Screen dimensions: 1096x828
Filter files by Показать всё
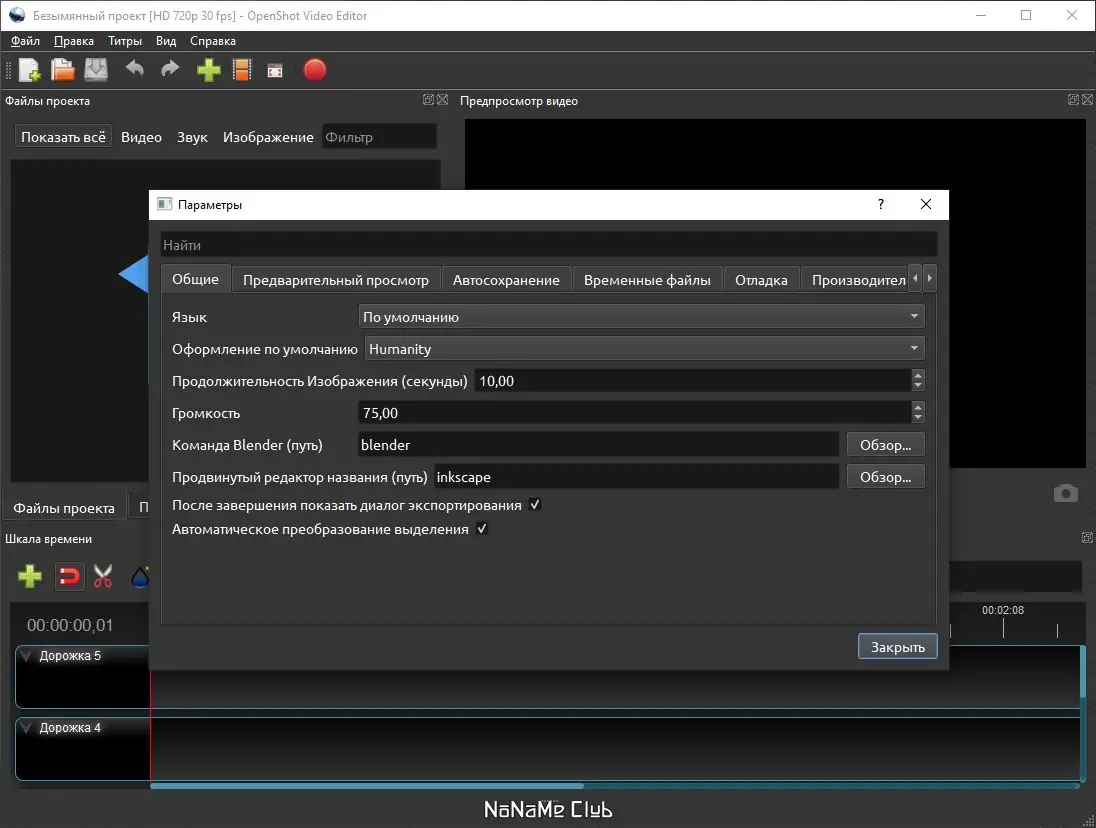(63, 137)
